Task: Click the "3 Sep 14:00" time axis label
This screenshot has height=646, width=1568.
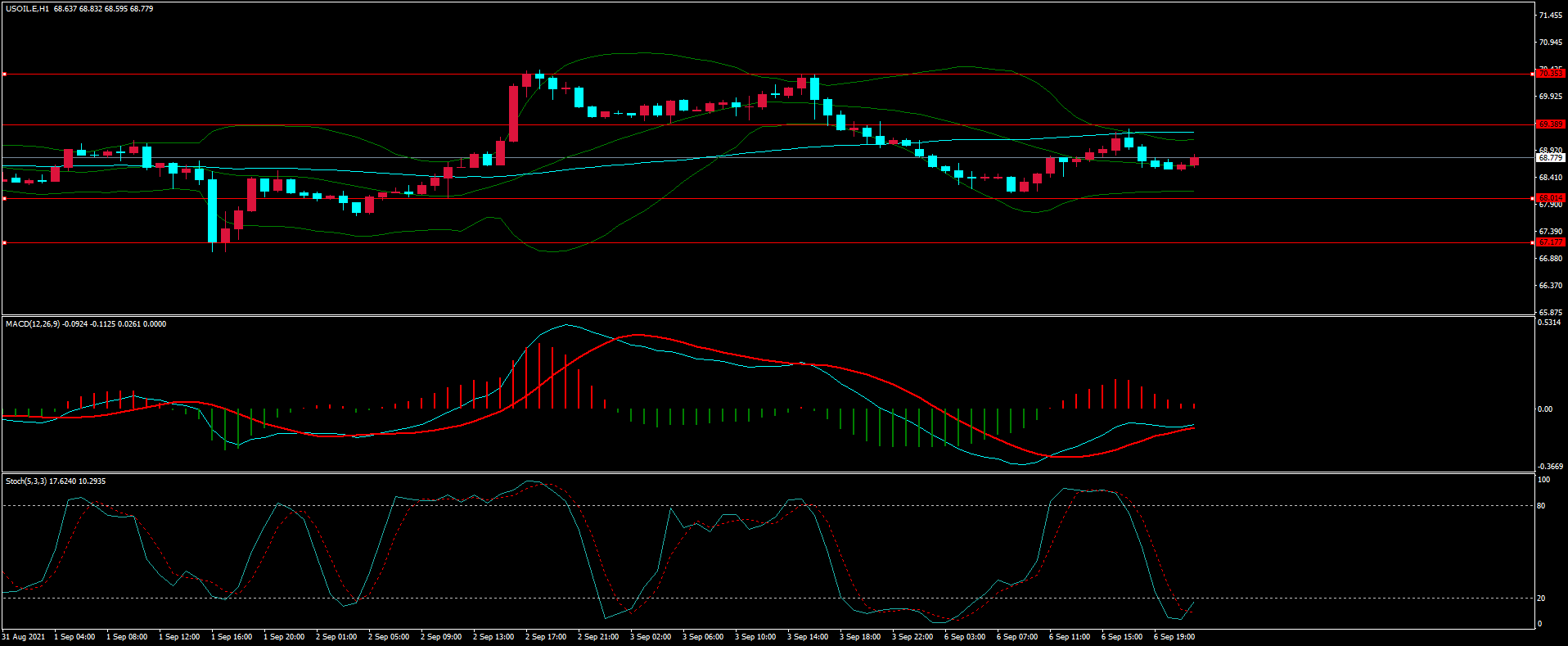Action: pyautogui.click(x=807, y=637)
